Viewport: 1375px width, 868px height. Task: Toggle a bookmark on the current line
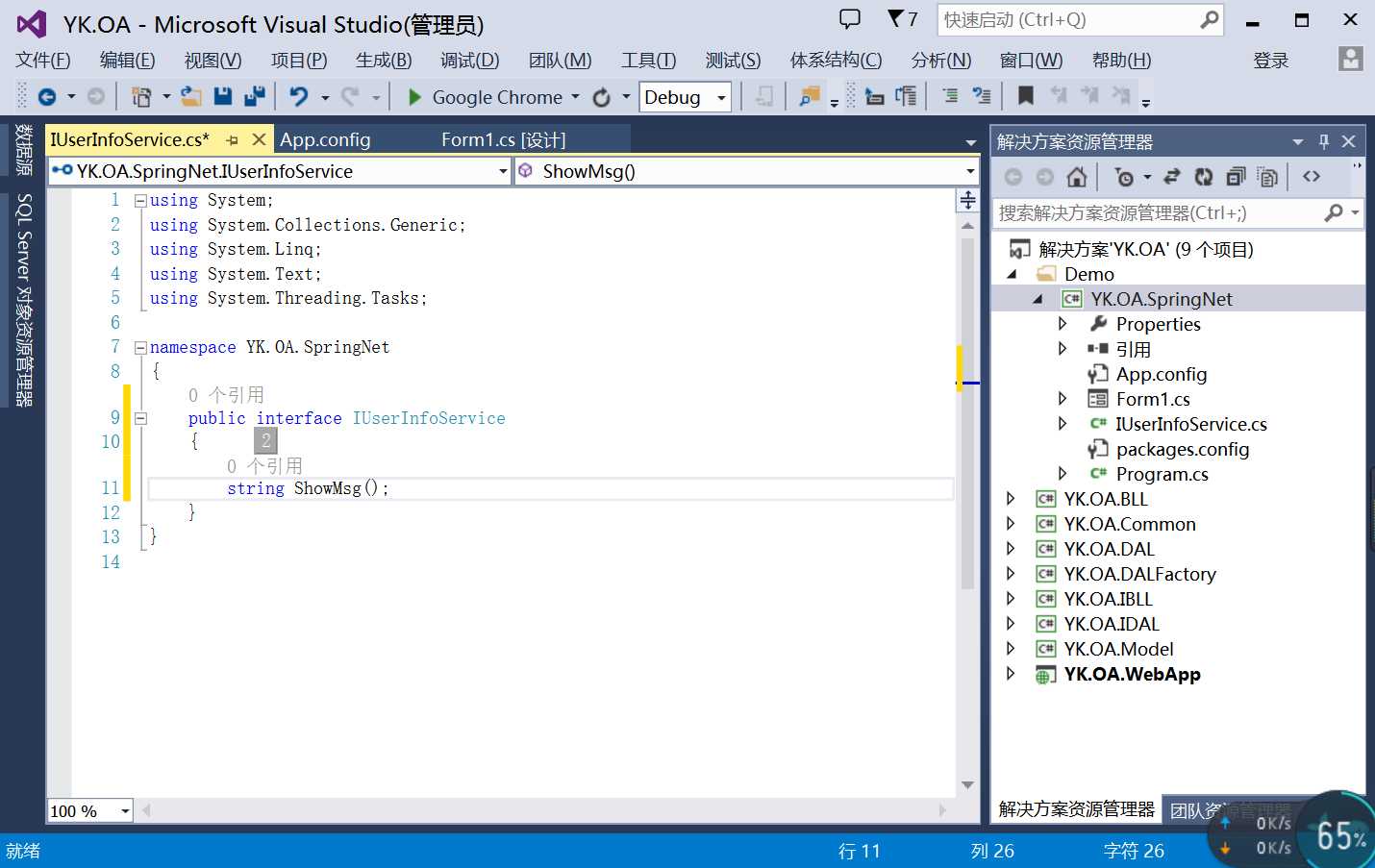pyautogui.click(x=1026, y=96)
